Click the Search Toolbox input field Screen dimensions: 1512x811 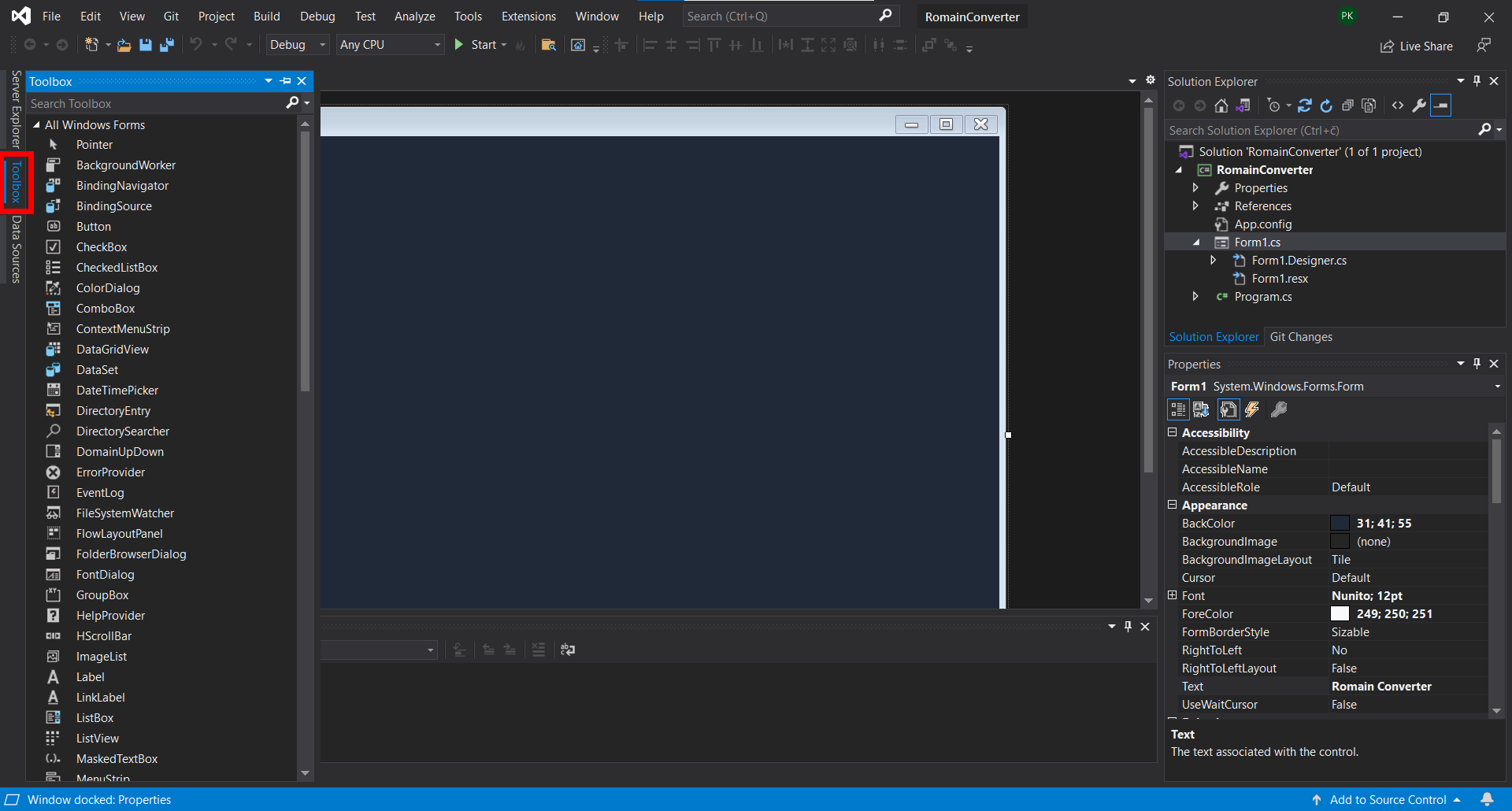click(156, 103)
